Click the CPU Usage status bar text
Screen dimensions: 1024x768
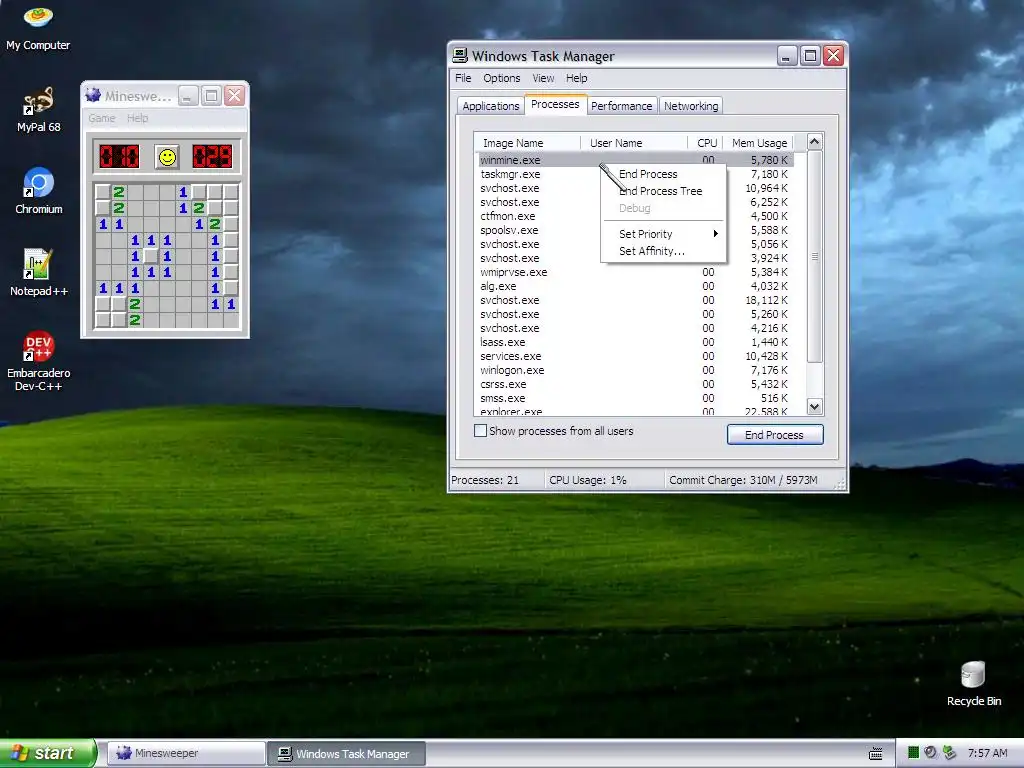pyautogui.click(x=588, y=480)
